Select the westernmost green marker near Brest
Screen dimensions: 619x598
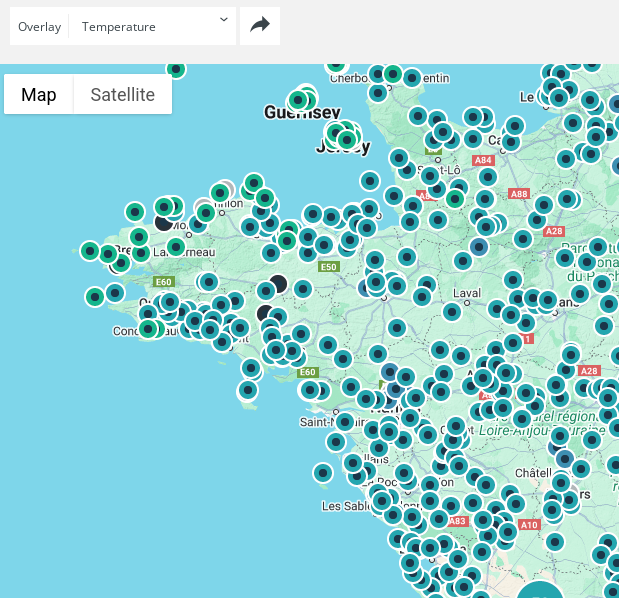[x=90, y=251]
